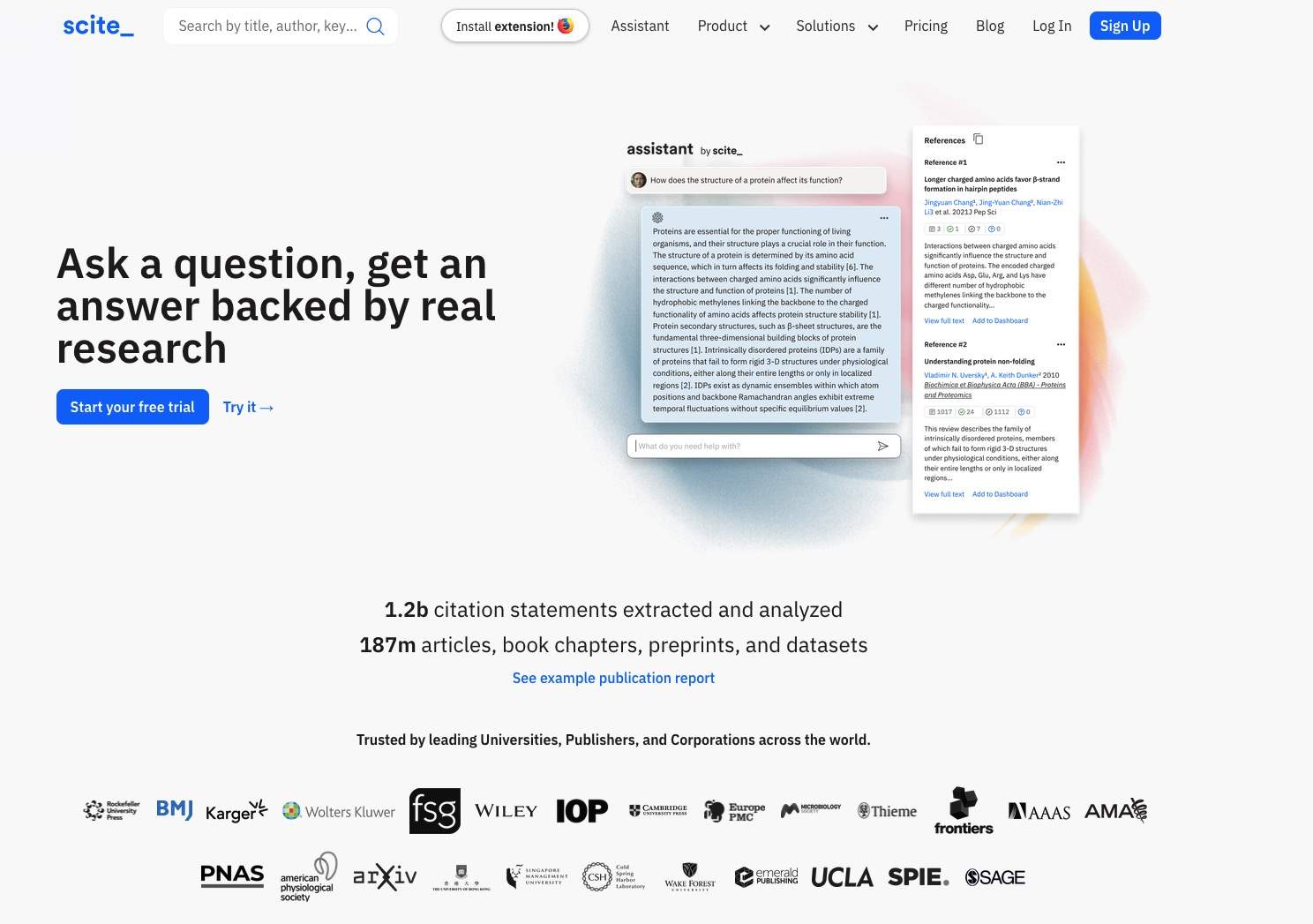This screenshot has height=924, width=1313.
Task: Click the Try it link
Action: click(248, 407)
